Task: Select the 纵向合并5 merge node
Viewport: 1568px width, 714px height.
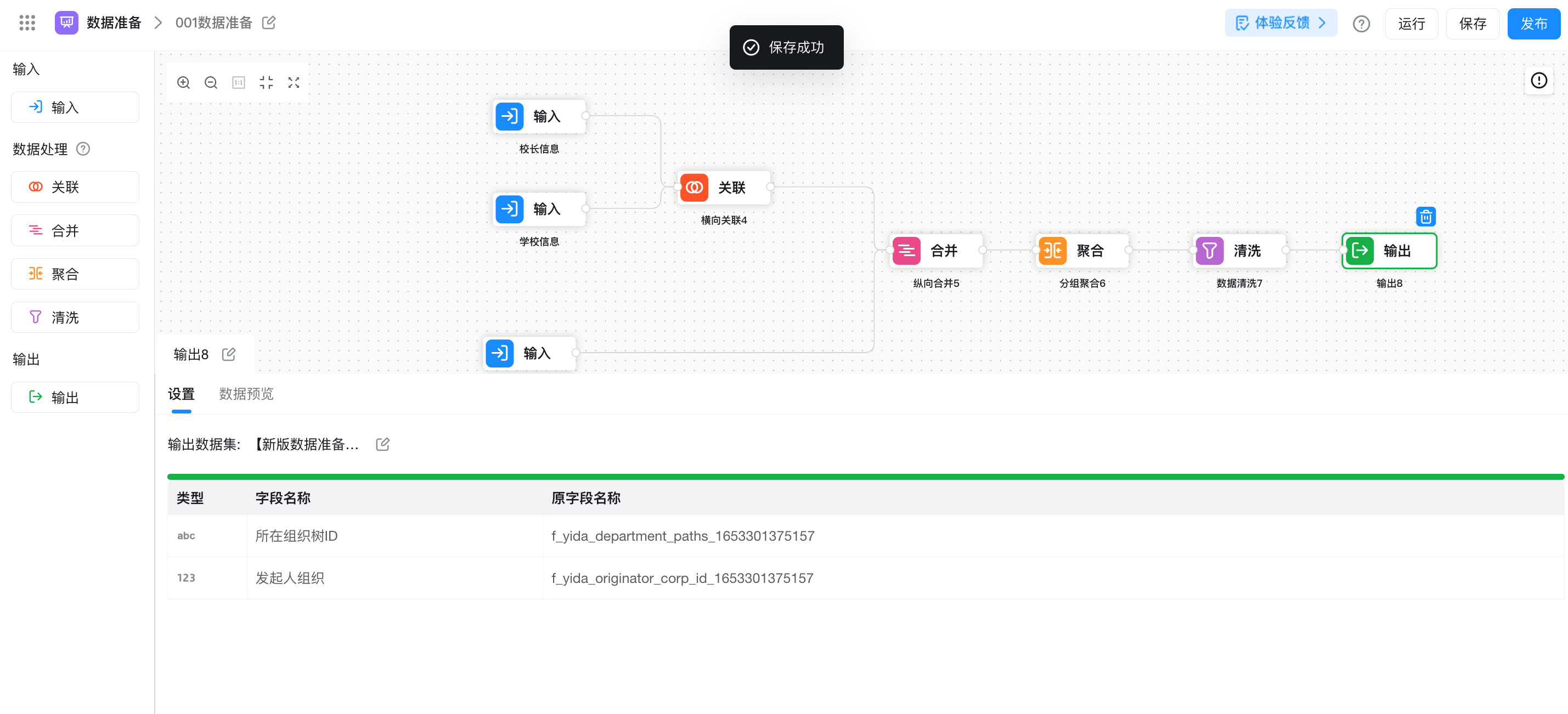Action: [936, 251]
